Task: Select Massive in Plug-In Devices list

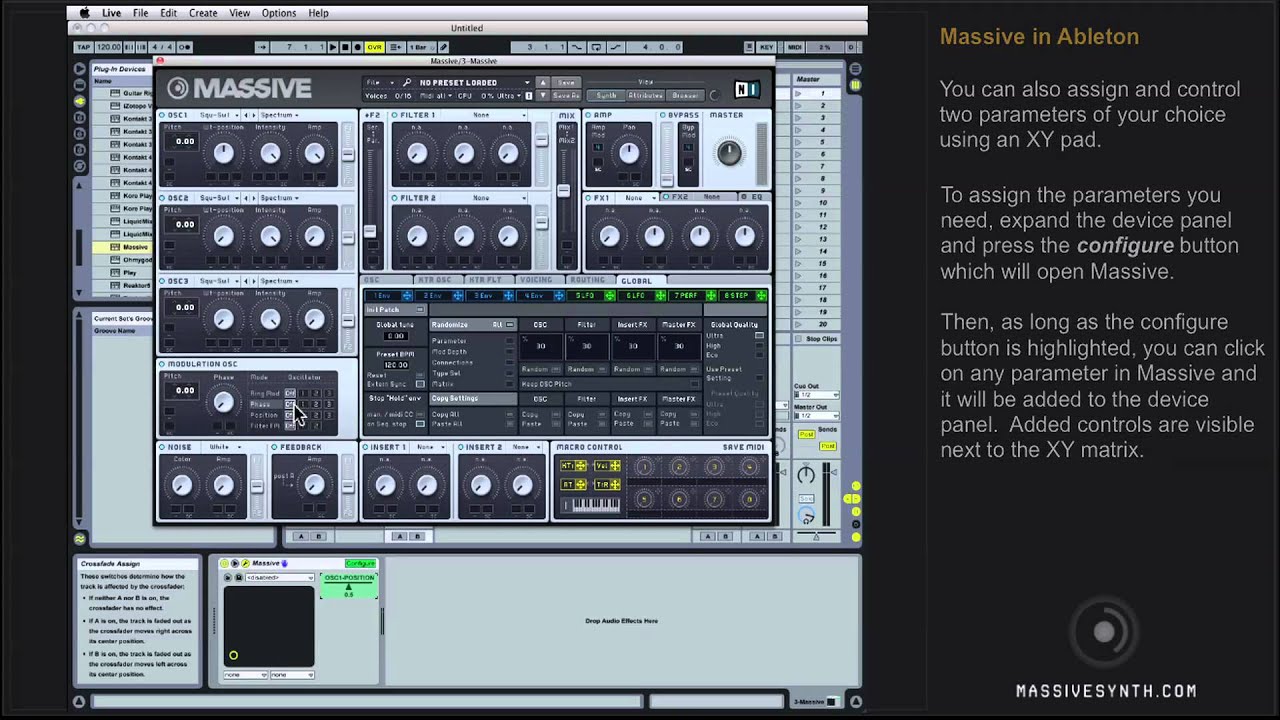Action: coord(135,247)
